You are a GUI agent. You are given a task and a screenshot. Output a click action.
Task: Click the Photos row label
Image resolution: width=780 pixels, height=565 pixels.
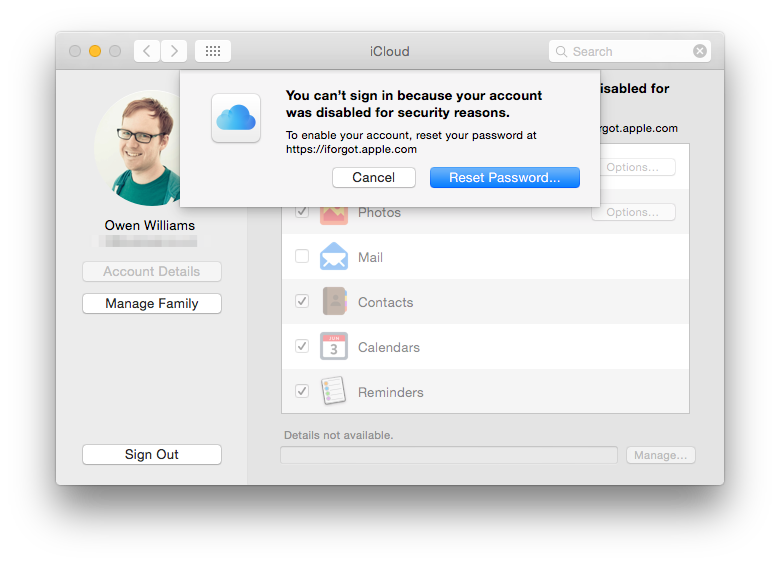coord(380,214)
